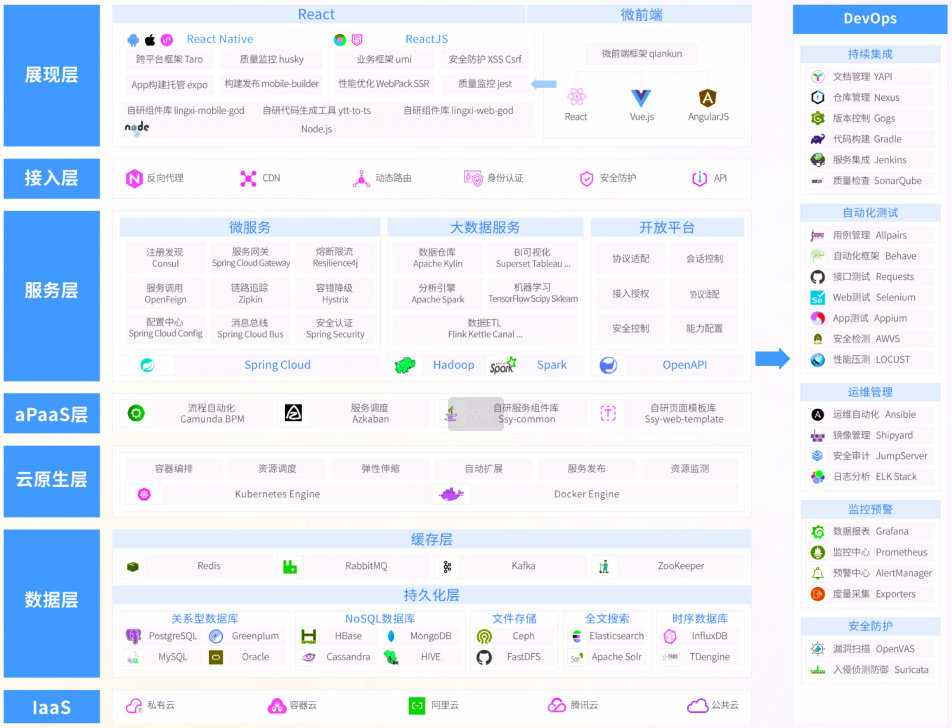Click the 数据仓库 Apache Kylin cell
The height and width of the screenshot is (728, 952).
click(437, 257)
